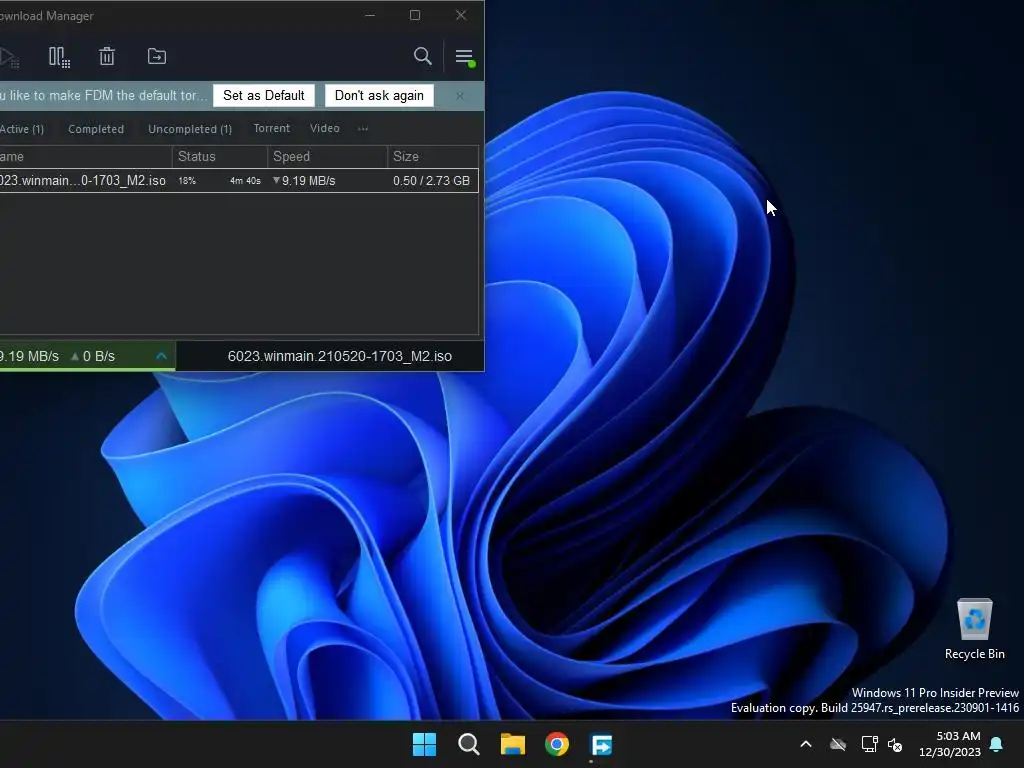
Task: Select the winmain M2.iso download row
Action: [239, 180]
